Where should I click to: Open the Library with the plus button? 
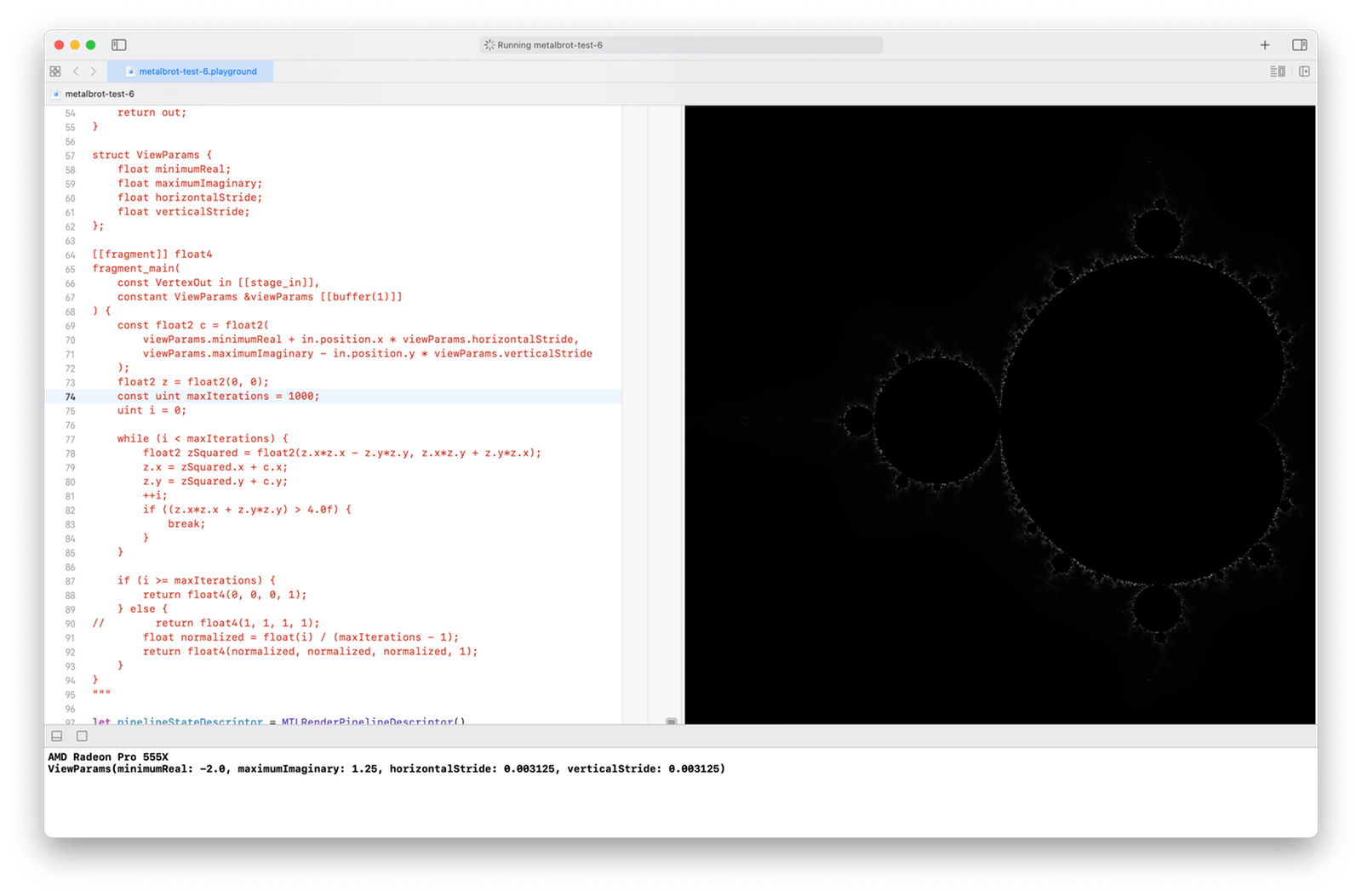pyautogui.click(x=1265, y=45)
